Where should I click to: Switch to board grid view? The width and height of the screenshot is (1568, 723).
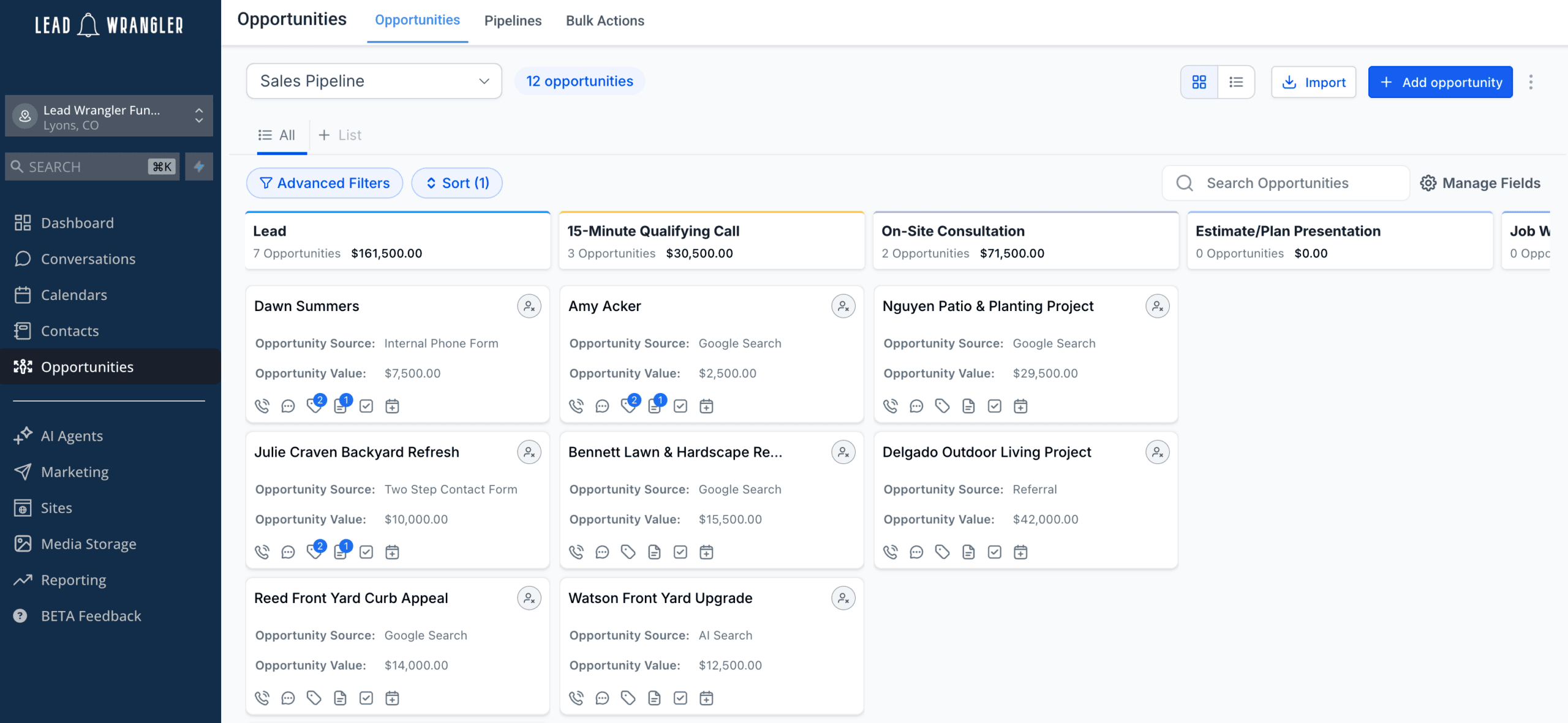point(1199,82)
